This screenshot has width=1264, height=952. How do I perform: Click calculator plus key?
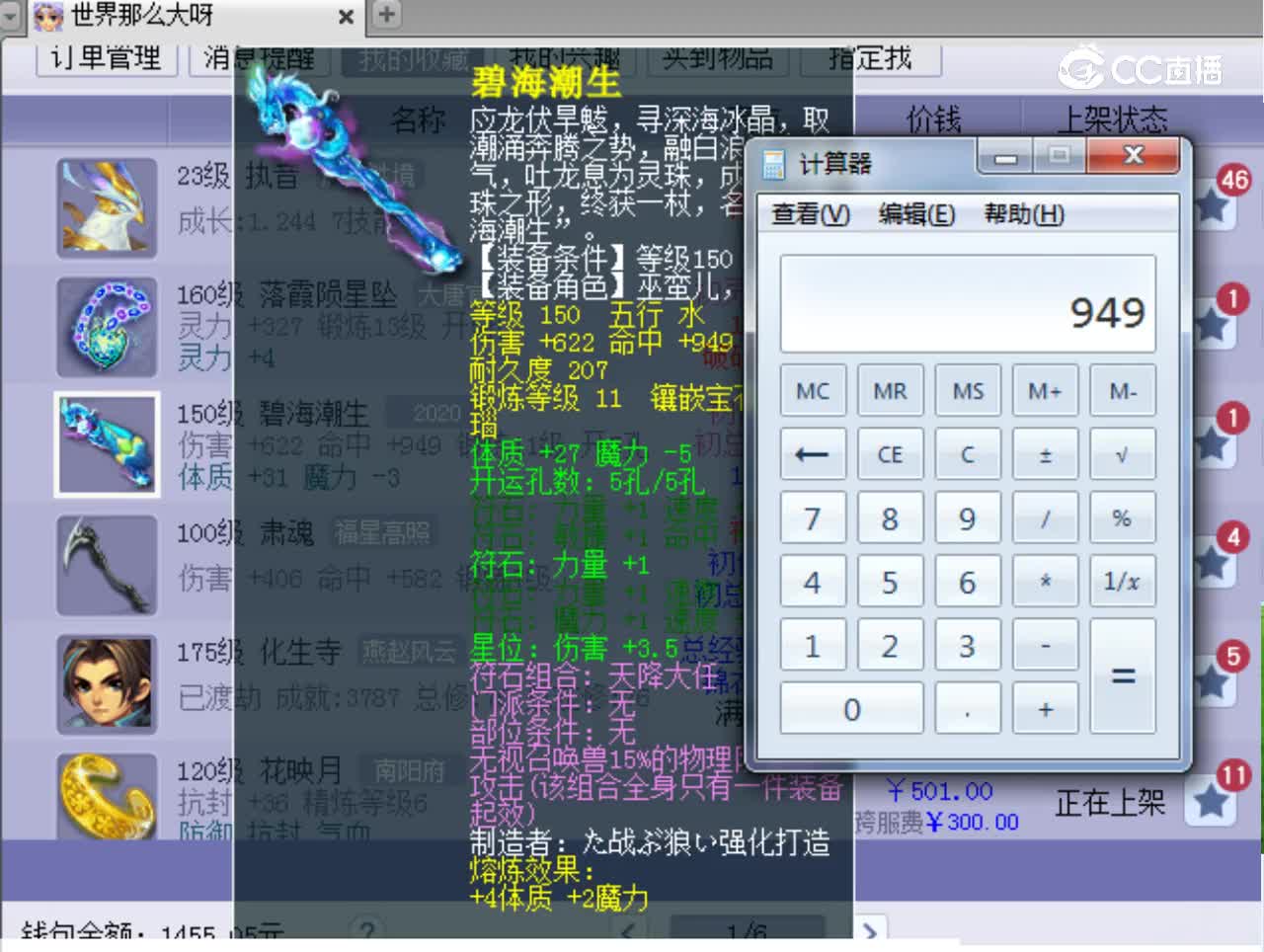pos(1045,709)
